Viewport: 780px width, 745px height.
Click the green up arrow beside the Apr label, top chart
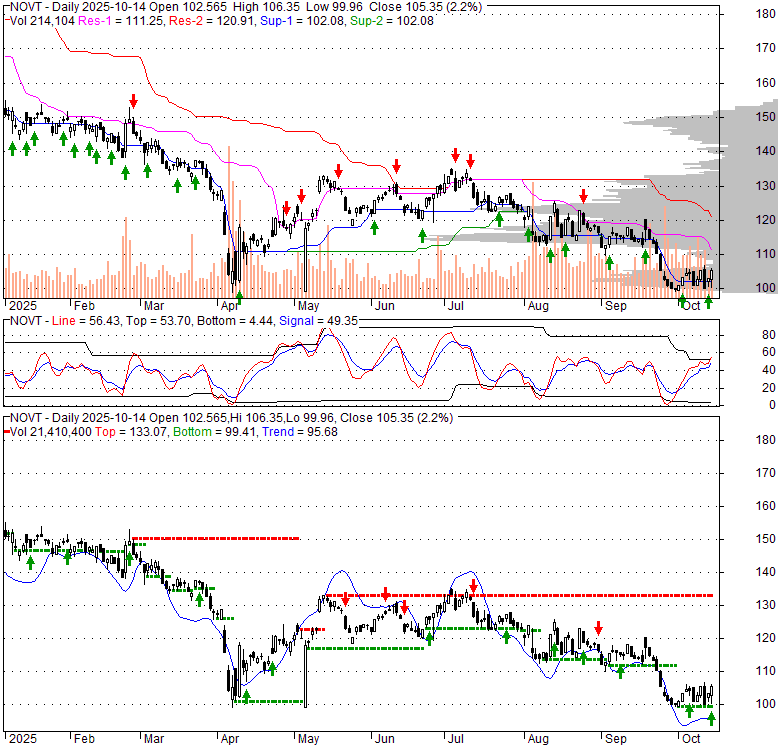point(239,297)
